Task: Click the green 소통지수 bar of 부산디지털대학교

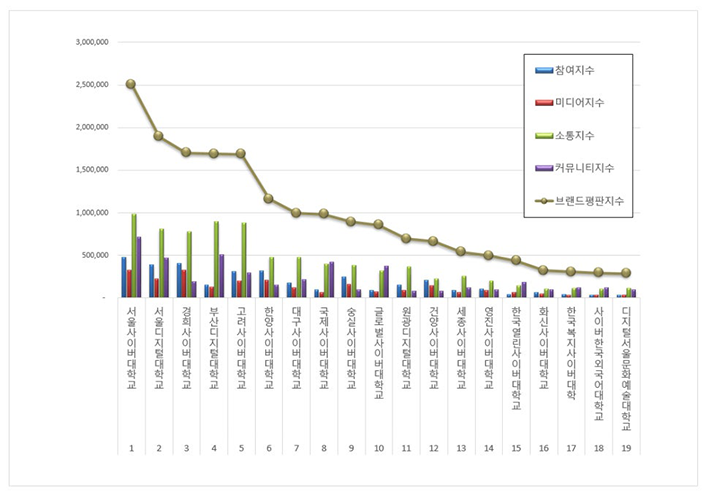Action: [216, 259]
